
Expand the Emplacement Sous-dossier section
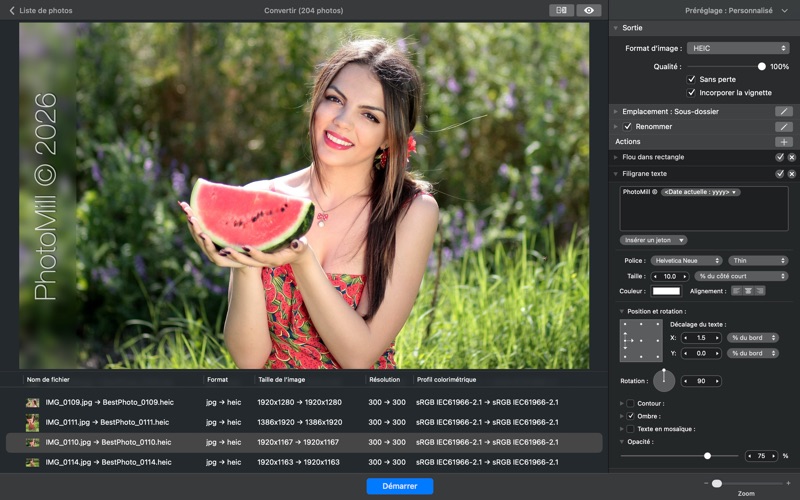click(x=616, y=111)
